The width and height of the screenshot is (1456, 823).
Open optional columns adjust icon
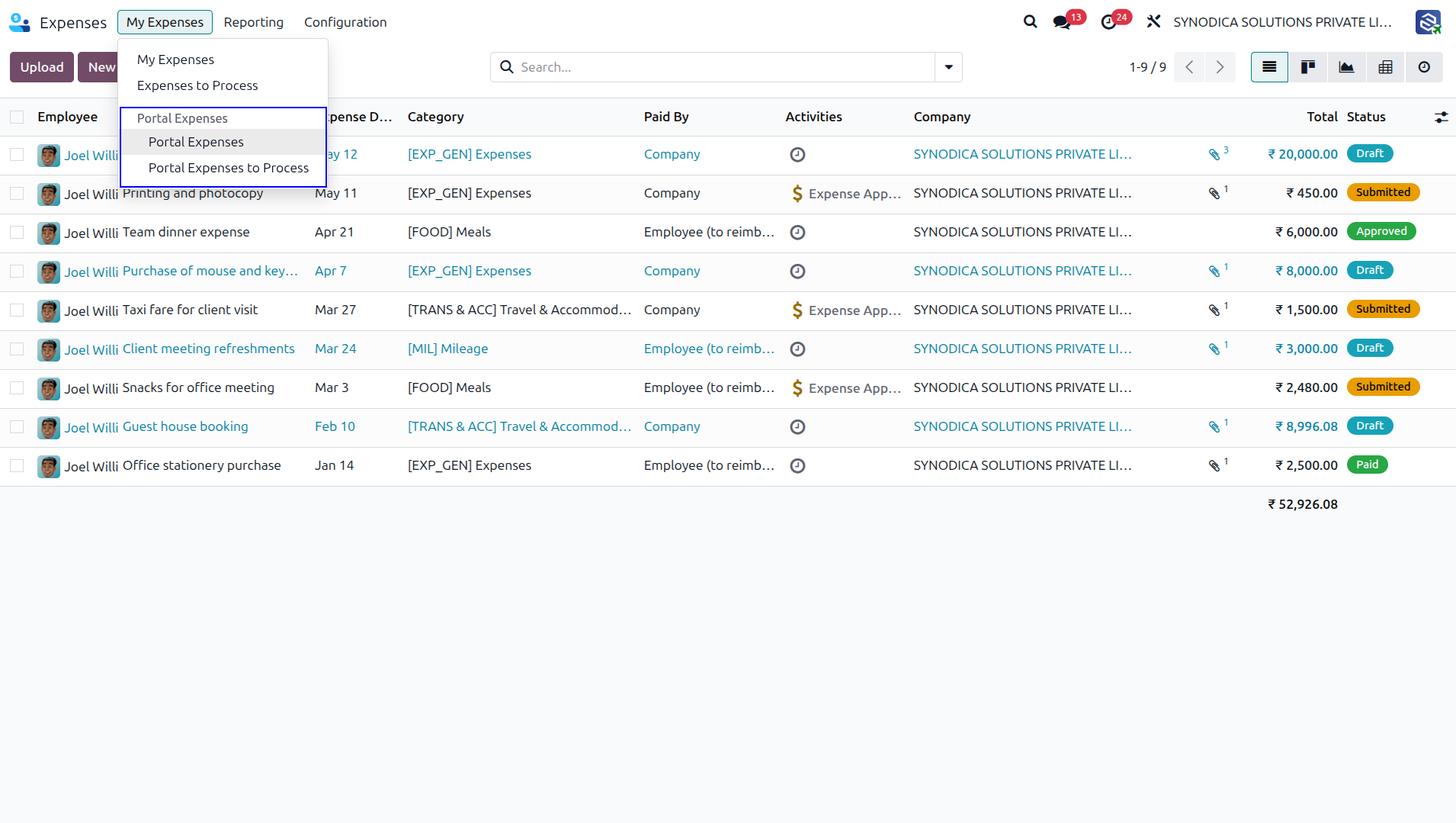(x=1441, y=117)
